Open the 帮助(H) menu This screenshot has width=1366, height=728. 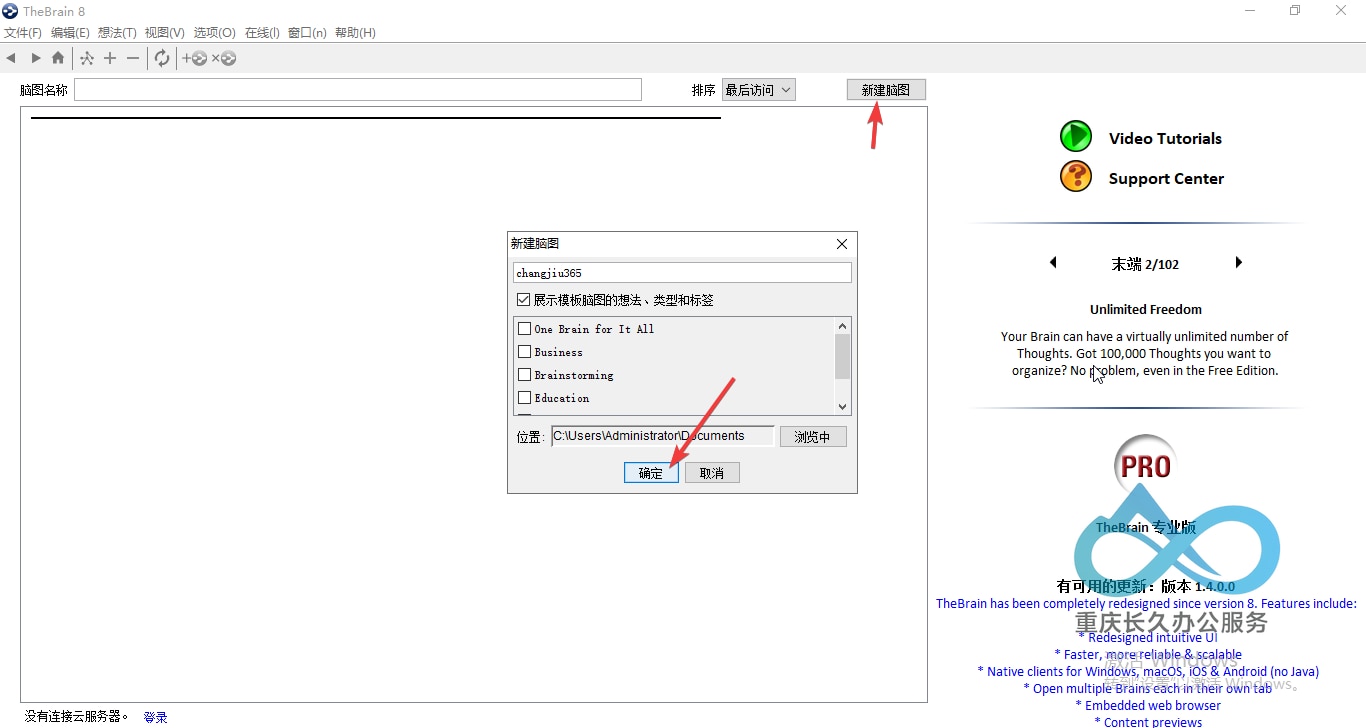(x=355, y=33)
